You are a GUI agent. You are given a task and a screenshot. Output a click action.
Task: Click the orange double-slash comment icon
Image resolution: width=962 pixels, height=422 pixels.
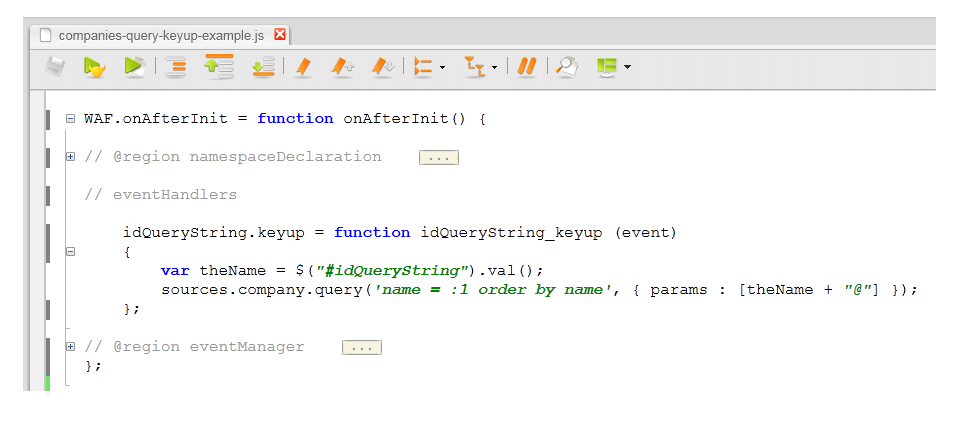[x=527, y=67]
